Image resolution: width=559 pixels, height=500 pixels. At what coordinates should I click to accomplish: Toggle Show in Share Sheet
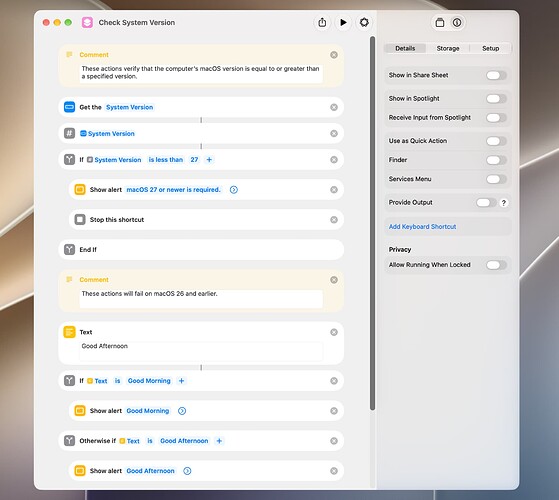tap(496, 75)
